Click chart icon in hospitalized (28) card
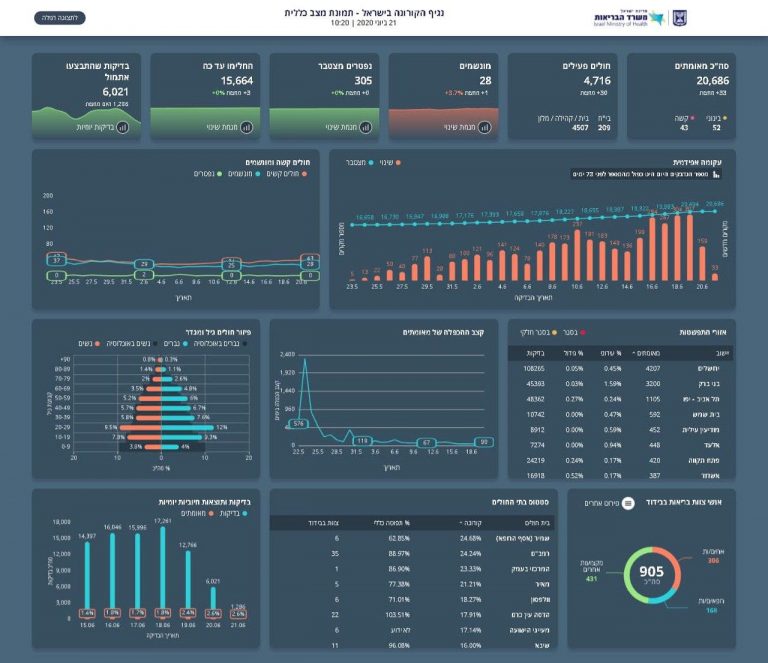The width and height of the screenshot is (768, 663). (483, 128)
